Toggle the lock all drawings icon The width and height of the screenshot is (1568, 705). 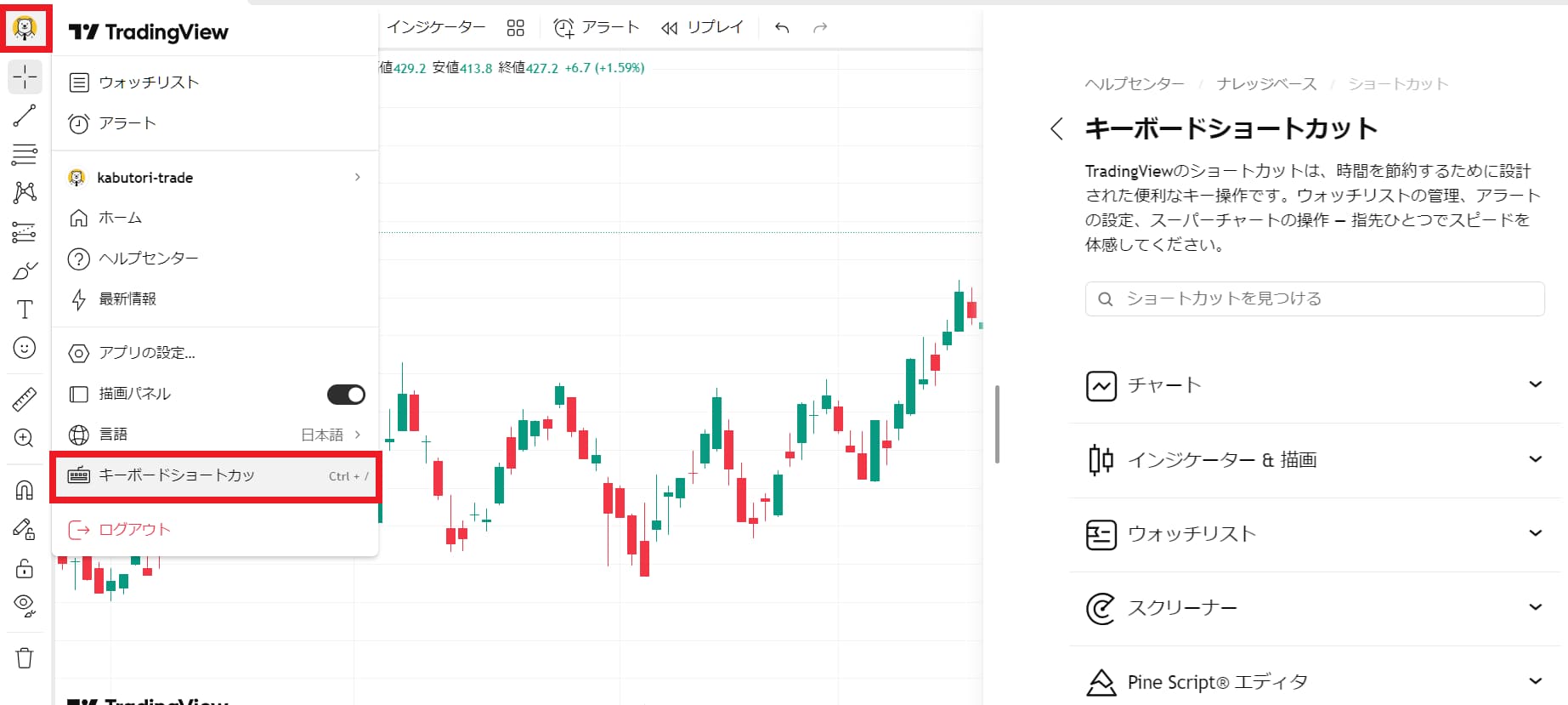pos(25,568)
